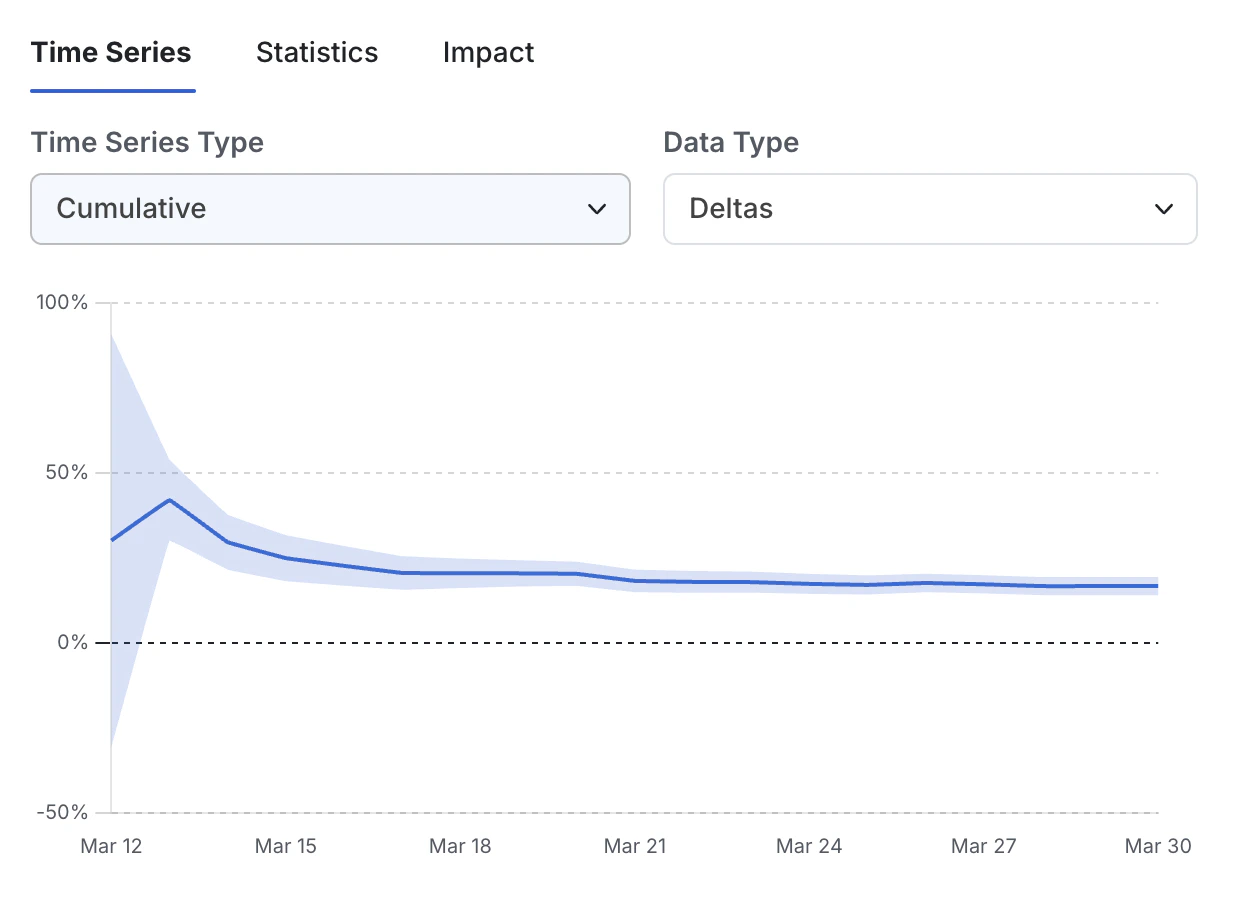
Task: Select the Time Series tab
Action: click(110, 52)
